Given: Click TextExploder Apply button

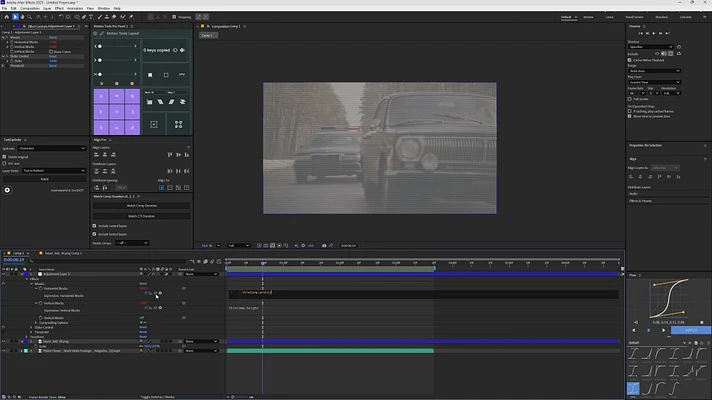Looking at the screenshot, I should coord(44,179).
